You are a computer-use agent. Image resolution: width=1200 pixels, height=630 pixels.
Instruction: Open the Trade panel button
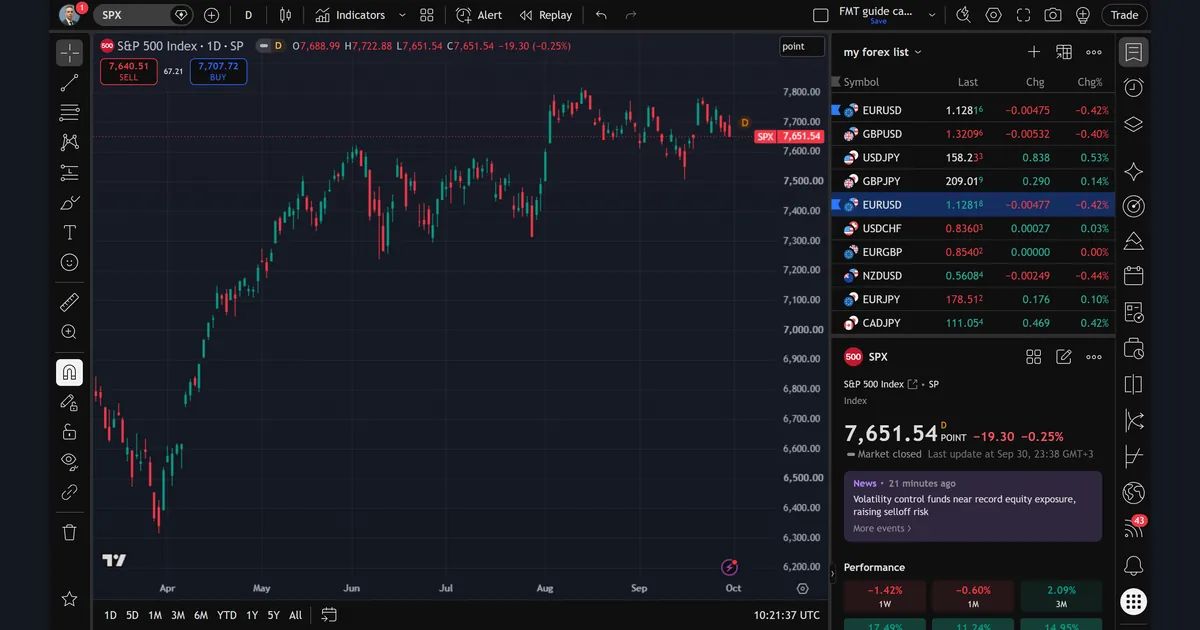[x=1125, y=15]
